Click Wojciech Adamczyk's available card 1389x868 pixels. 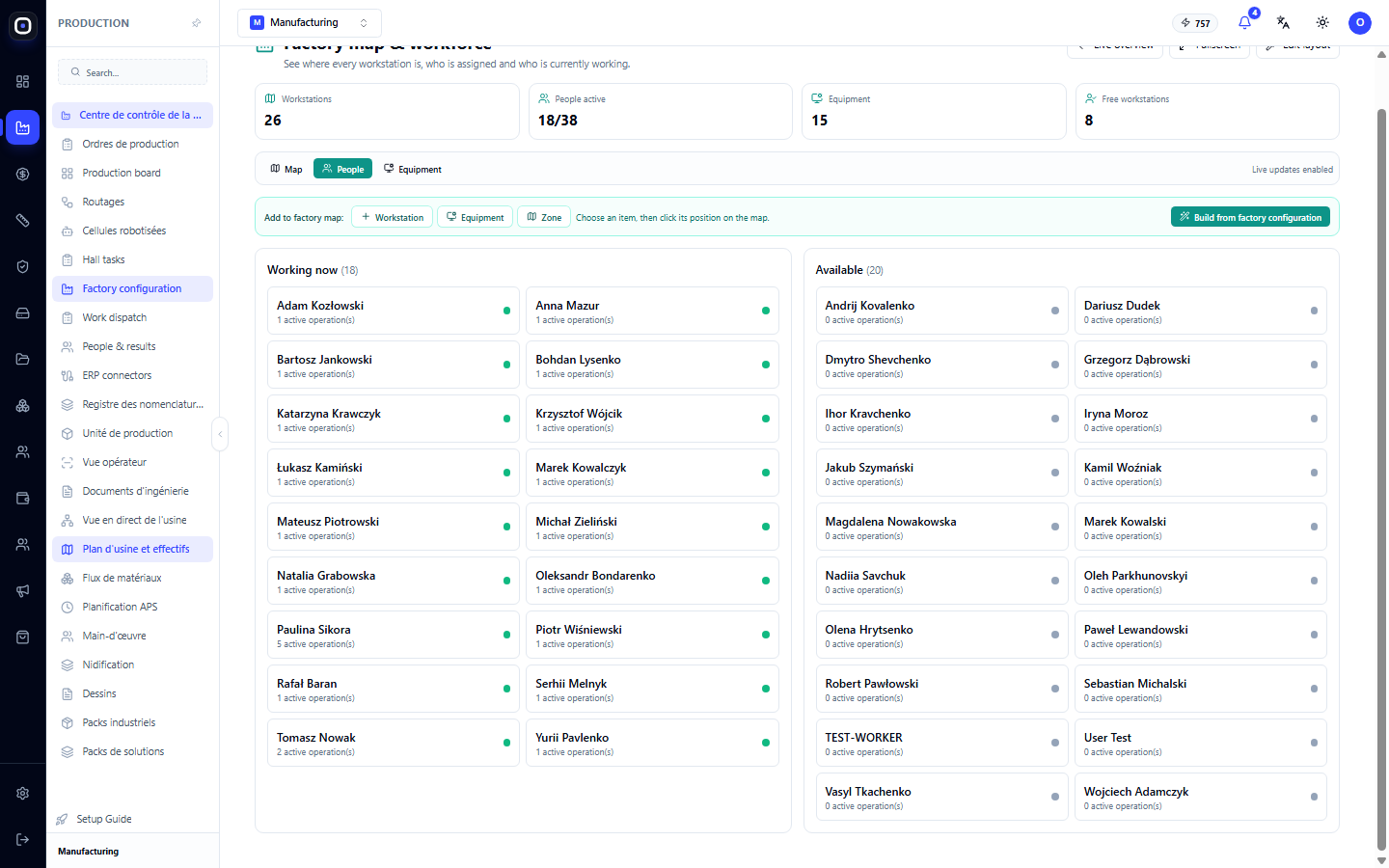point(1201,797)
